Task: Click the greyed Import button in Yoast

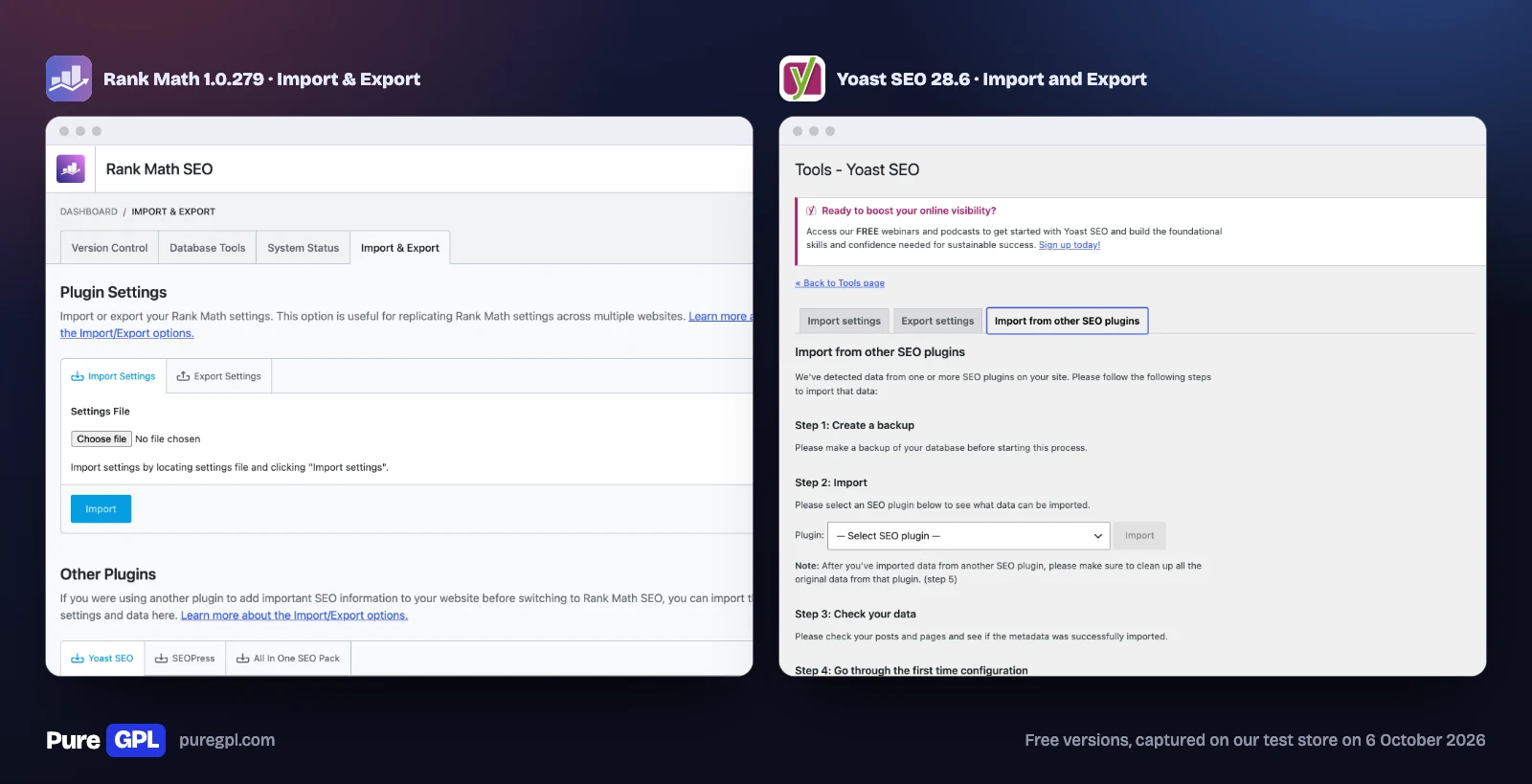Action: [x=1139, y=536]
